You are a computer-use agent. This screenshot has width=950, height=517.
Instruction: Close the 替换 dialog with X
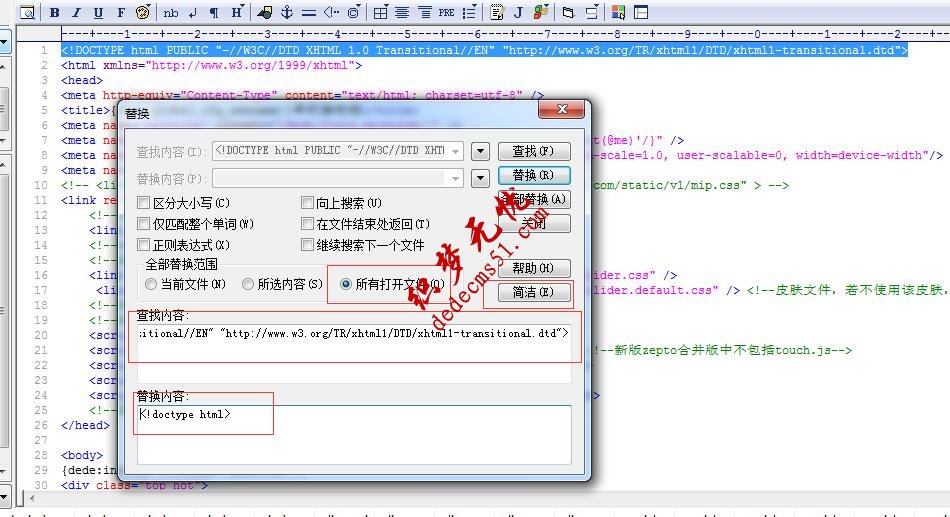coord(562,109)
